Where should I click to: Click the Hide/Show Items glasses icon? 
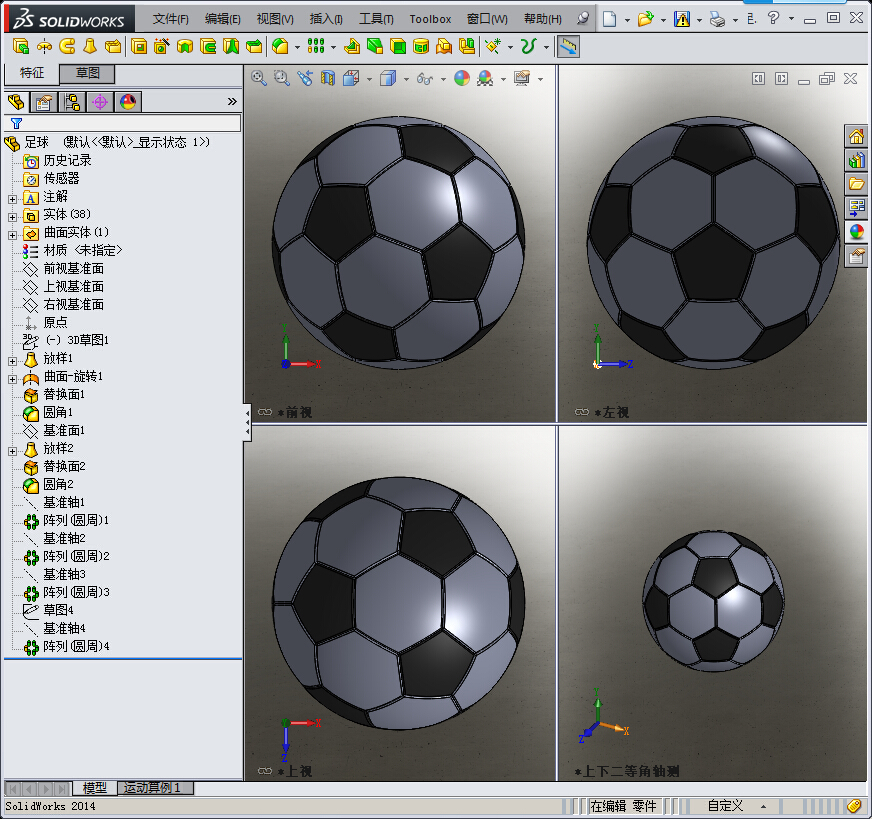425,78
